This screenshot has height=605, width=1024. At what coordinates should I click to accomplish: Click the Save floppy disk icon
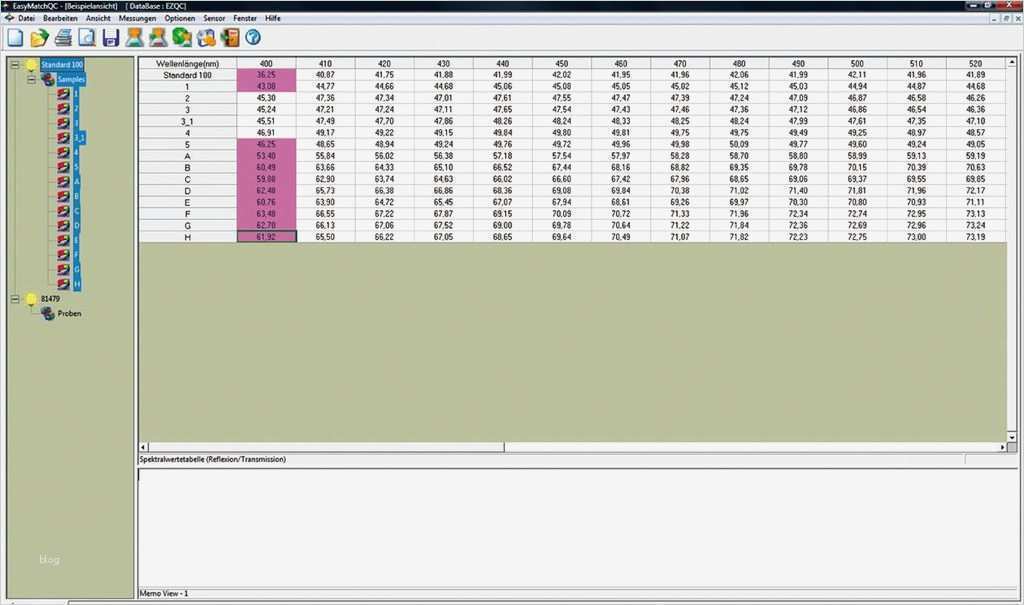[x=111, y=38]
